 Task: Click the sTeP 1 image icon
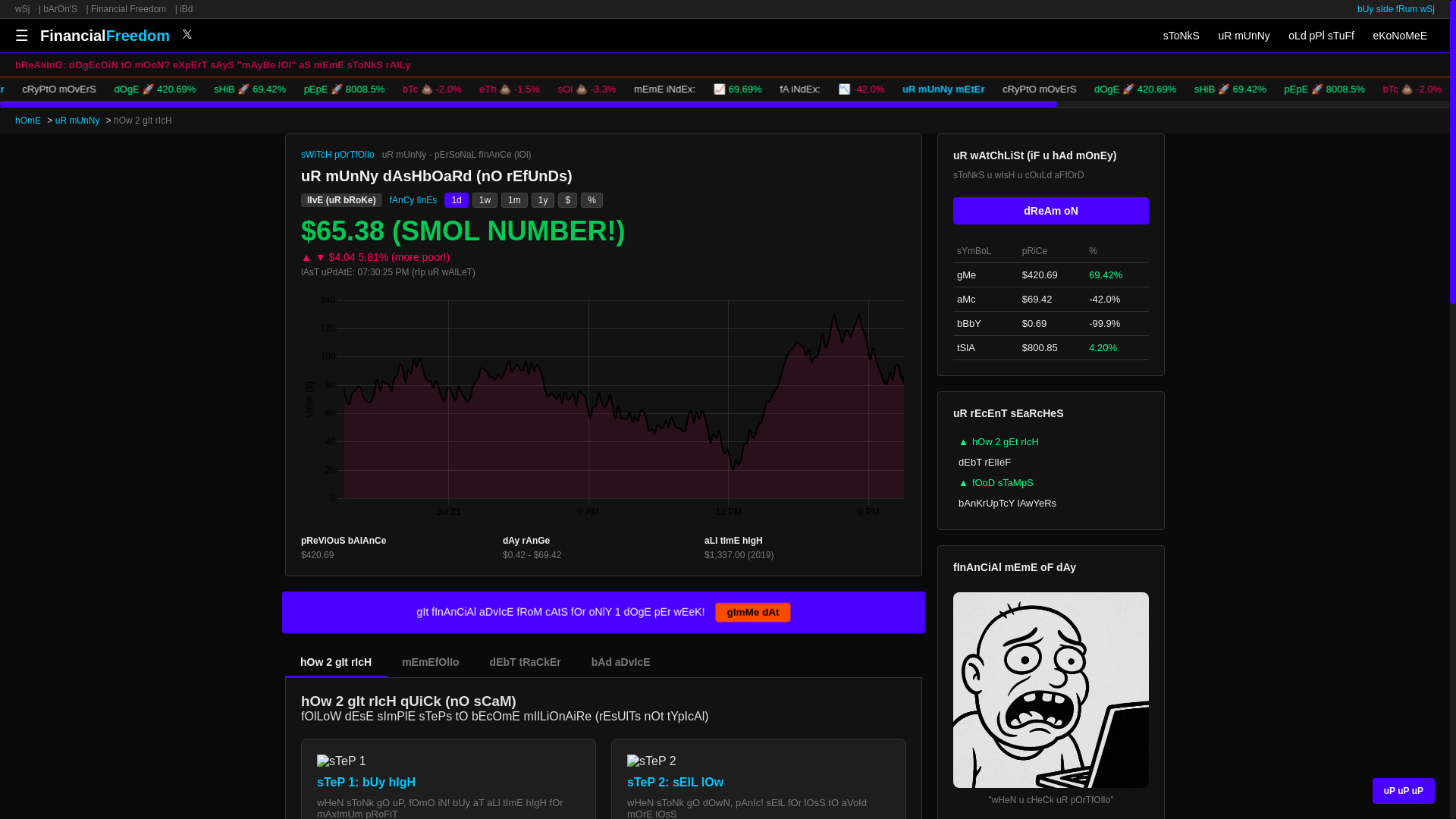tap(341, 761)
